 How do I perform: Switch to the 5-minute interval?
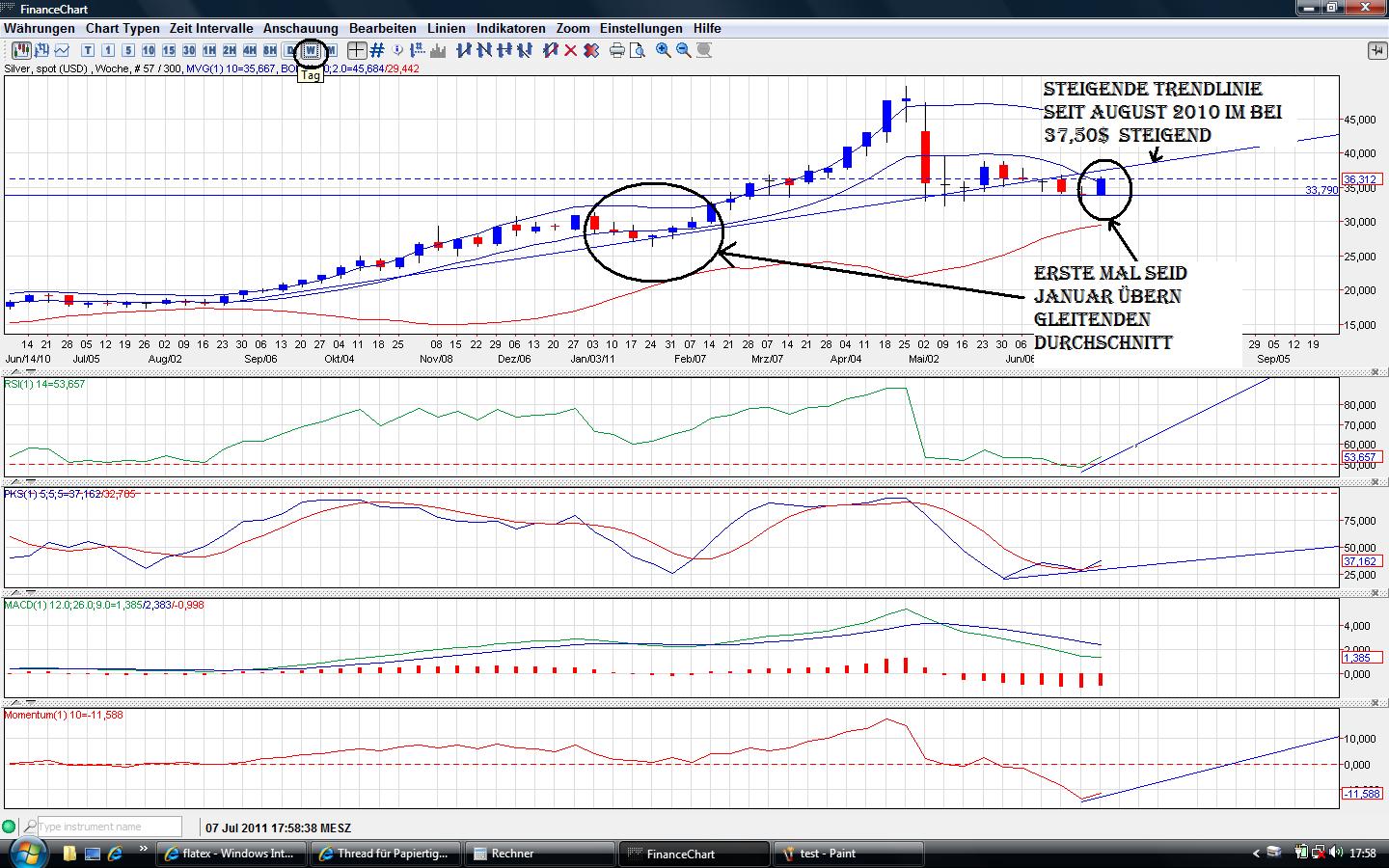point(128,50)
